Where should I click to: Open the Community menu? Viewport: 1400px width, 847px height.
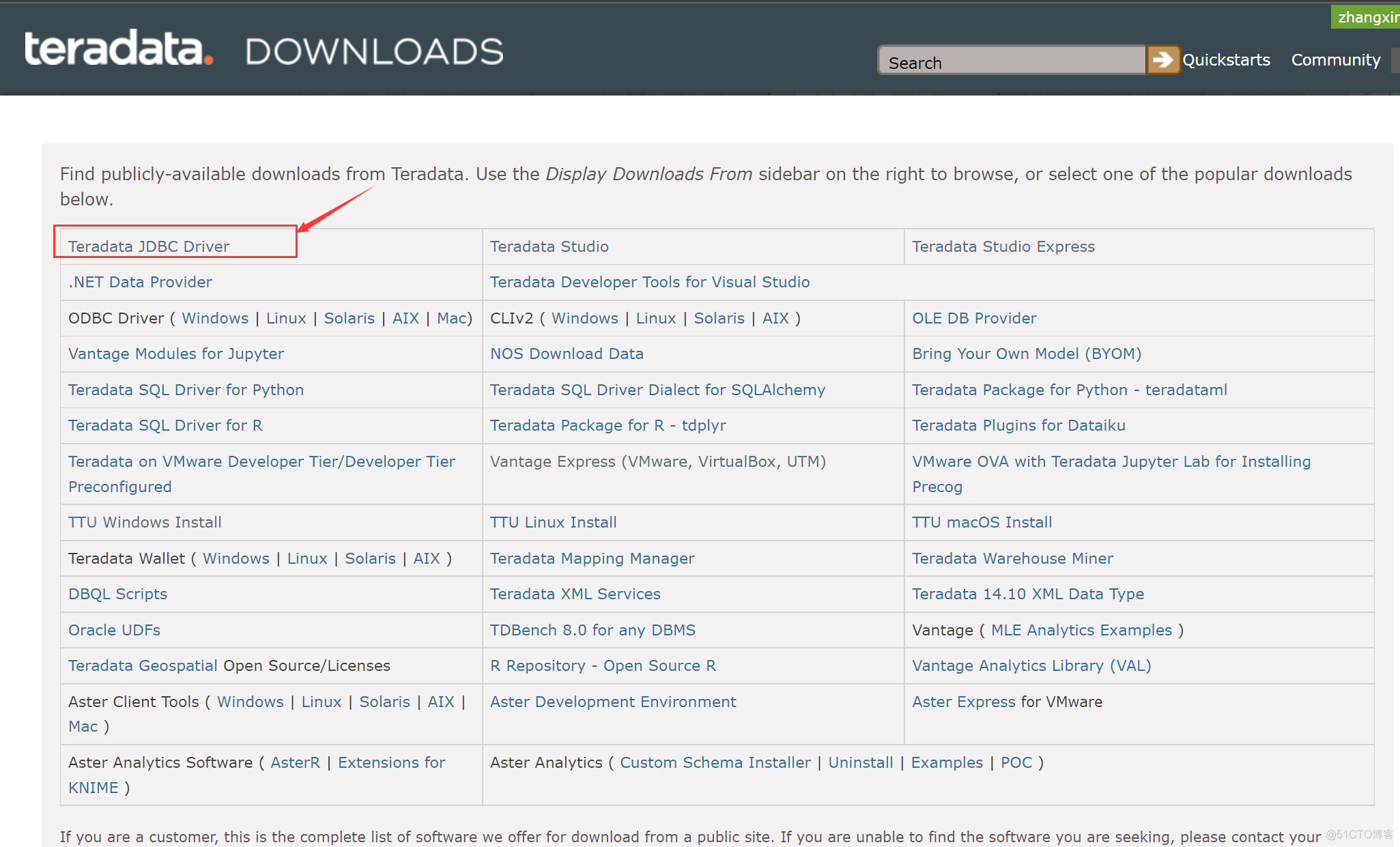click(x=1336, y=60)
